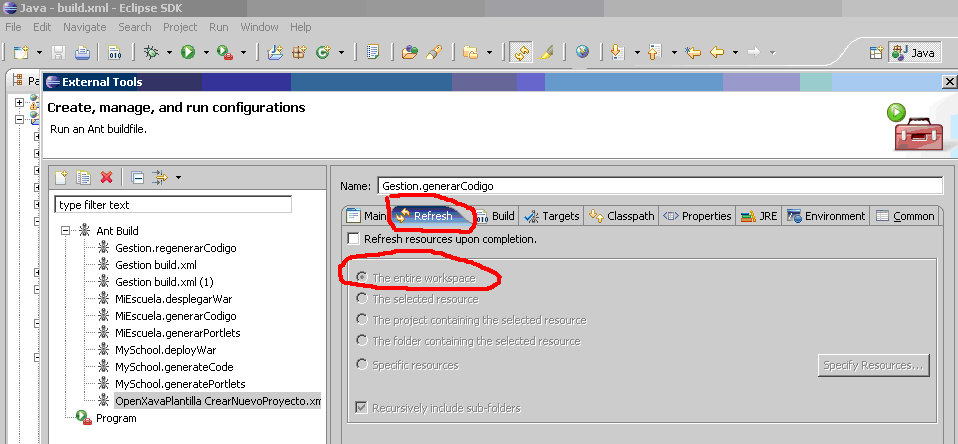Collapse the Ant Build tree node
This screenshot has height=444, width=958.
[x=65, y=231]
